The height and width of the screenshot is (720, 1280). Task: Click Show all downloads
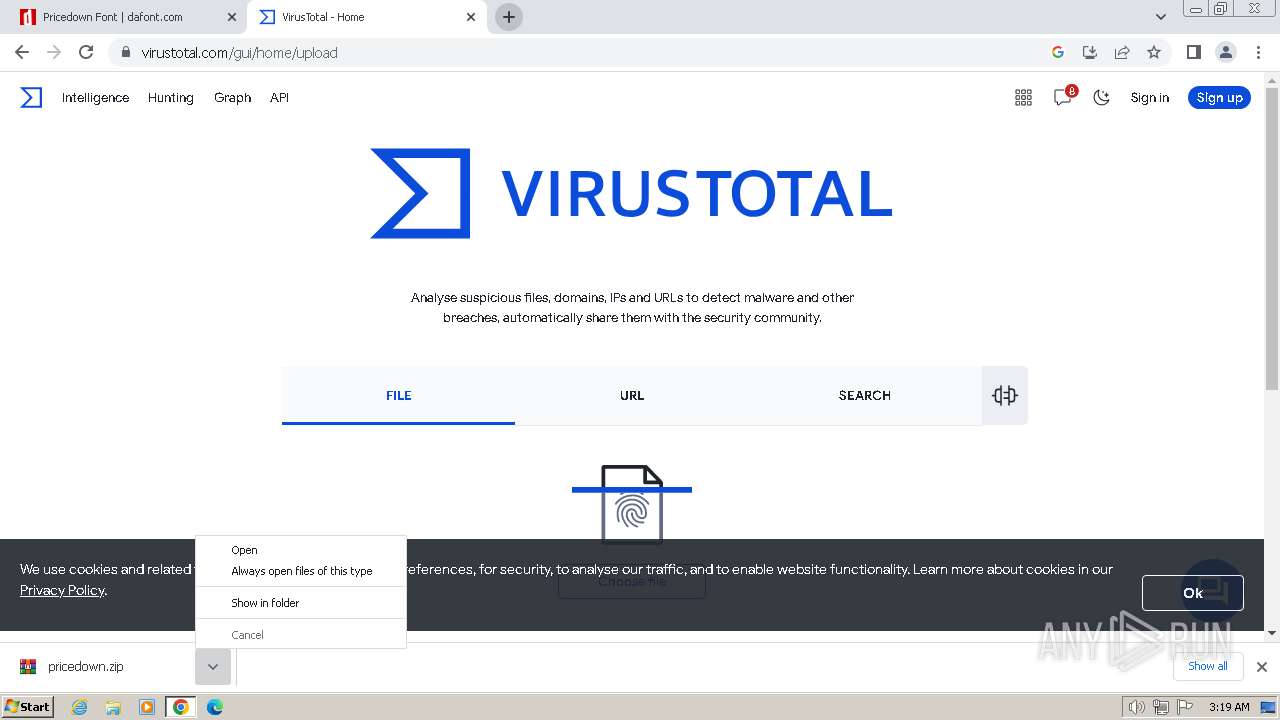click(x=1207, y=666)
